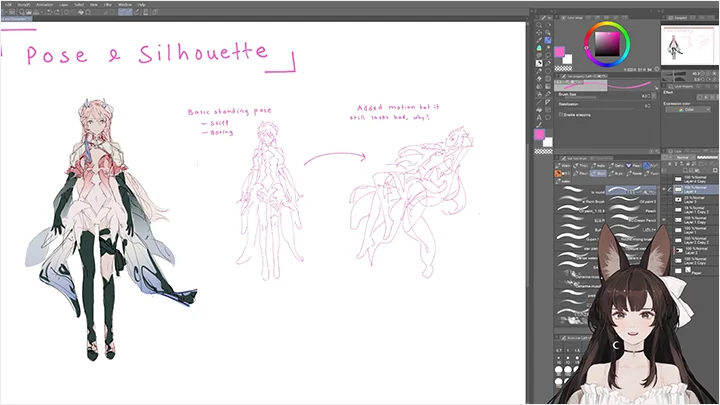Image resolution: width=720 pixels, height=405 pixels.
Task: Open the Select menu
Action: (79, 5)
